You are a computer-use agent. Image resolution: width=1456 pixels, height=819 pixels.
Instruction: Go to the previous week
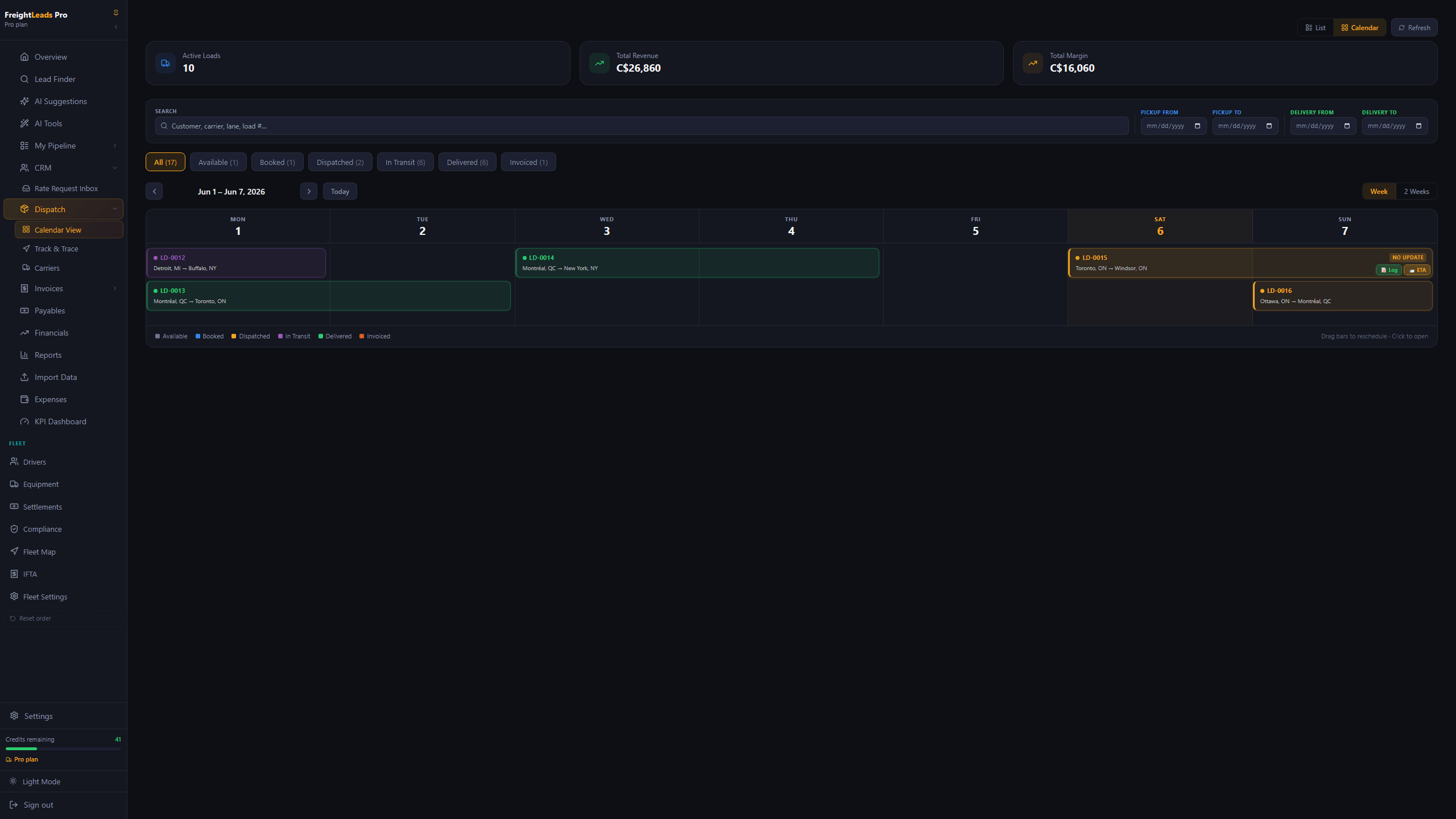point(154,191)
